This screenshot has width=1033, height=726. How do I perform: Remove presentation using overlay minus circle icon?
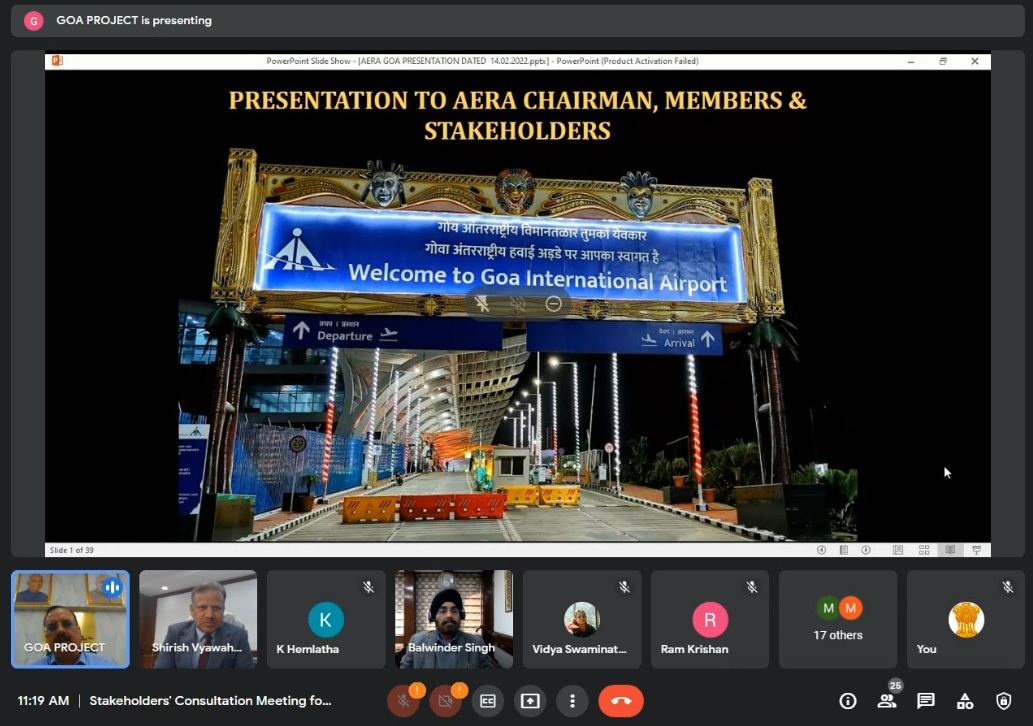pyautogui.click(x=553, y=304)
